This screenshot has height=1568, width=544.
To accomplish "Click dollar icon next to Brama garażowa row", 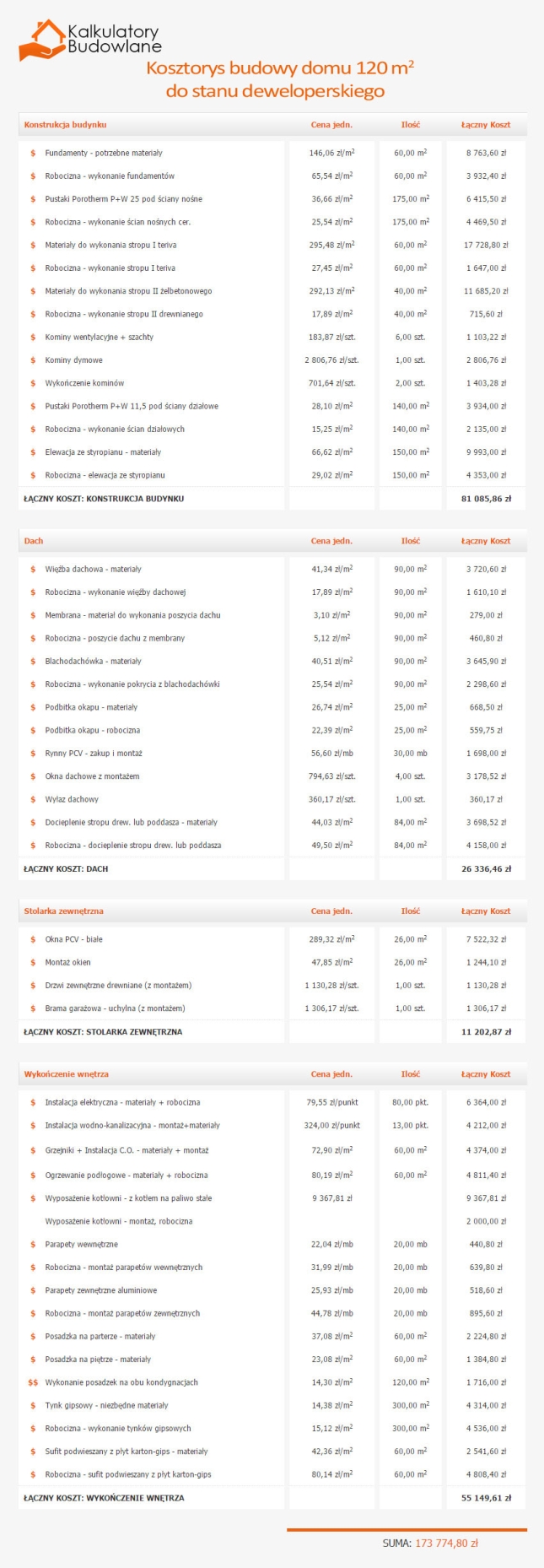I will [x=33, y=1008].
